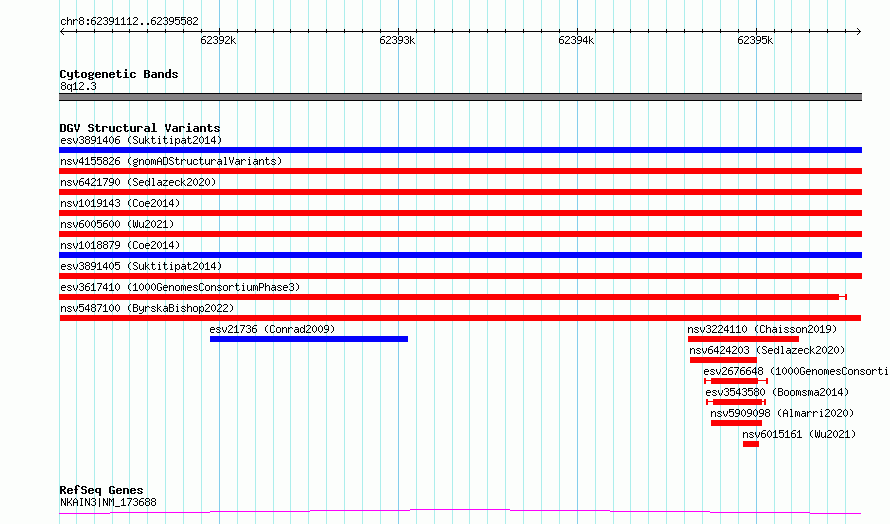The image size is (890, 524).
Task: Click the nsv5909098 (Almarri2020) red bar
Action: (x=736, y=423)
